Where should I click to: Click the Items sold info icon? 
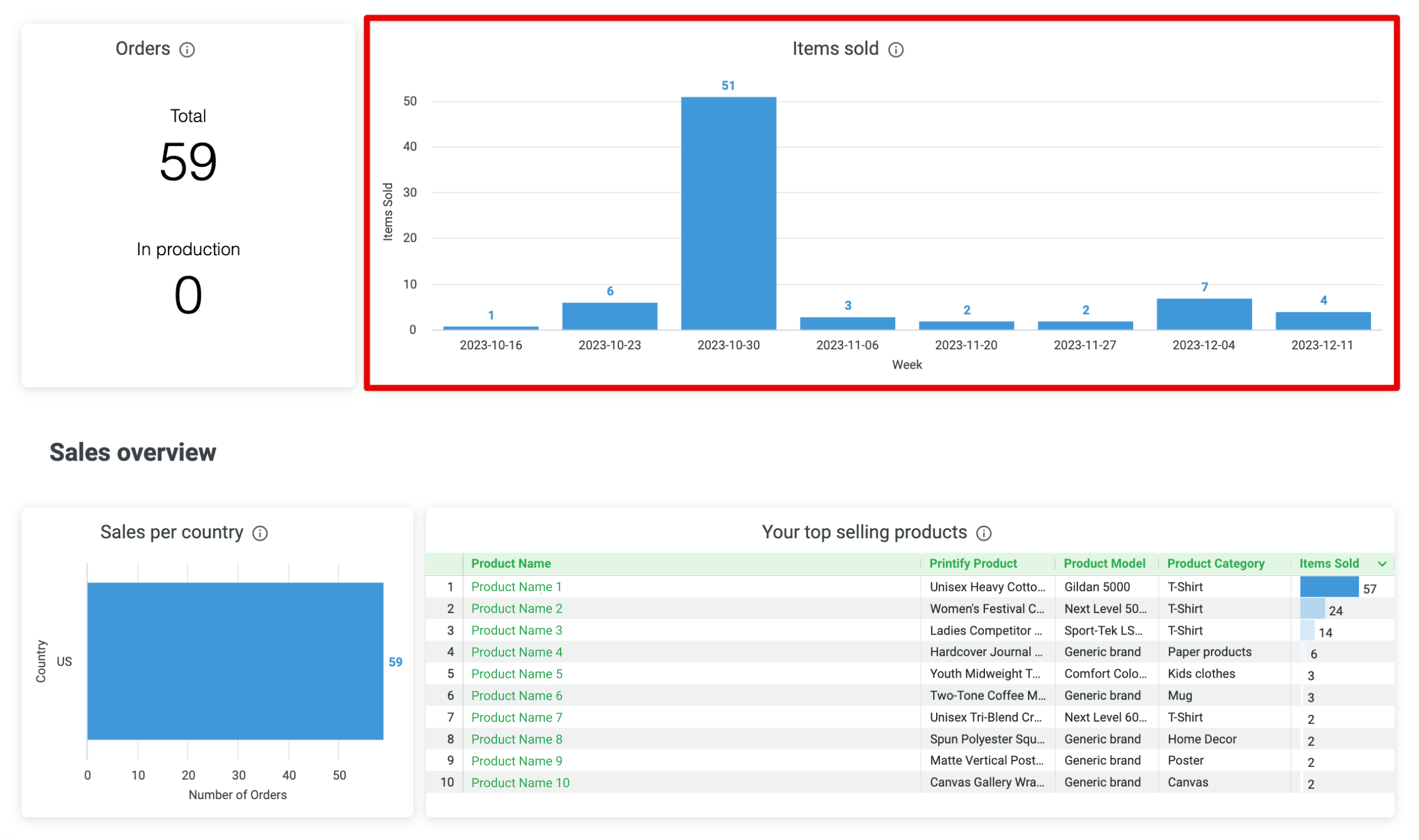pos(895,50)
